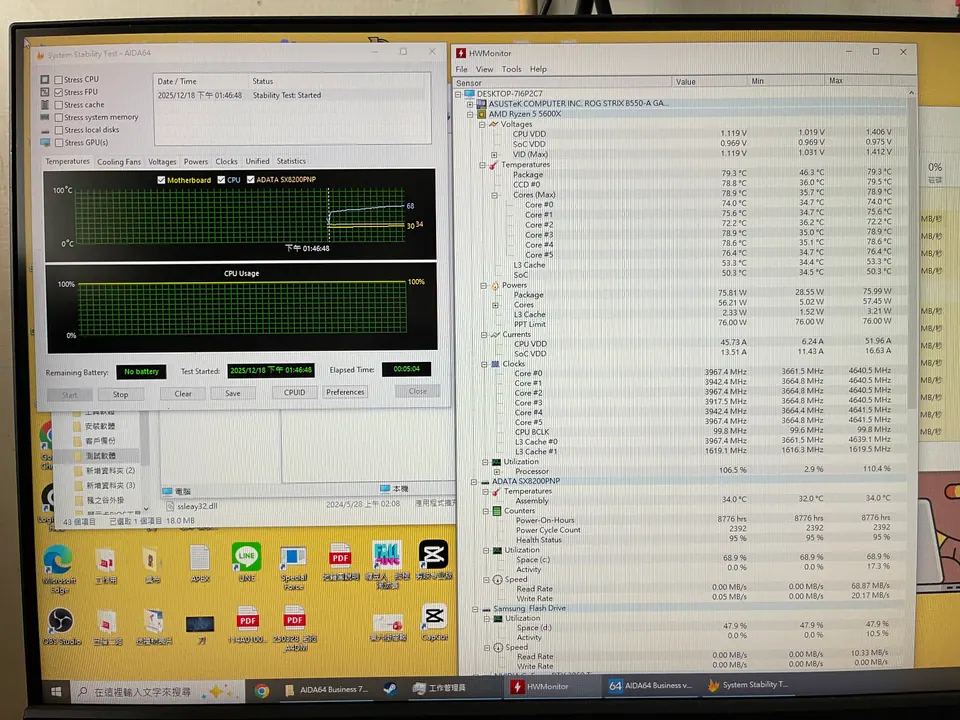Enable Stress system memory checkbox
Screen dimensions: 960x720
(59, 118)
